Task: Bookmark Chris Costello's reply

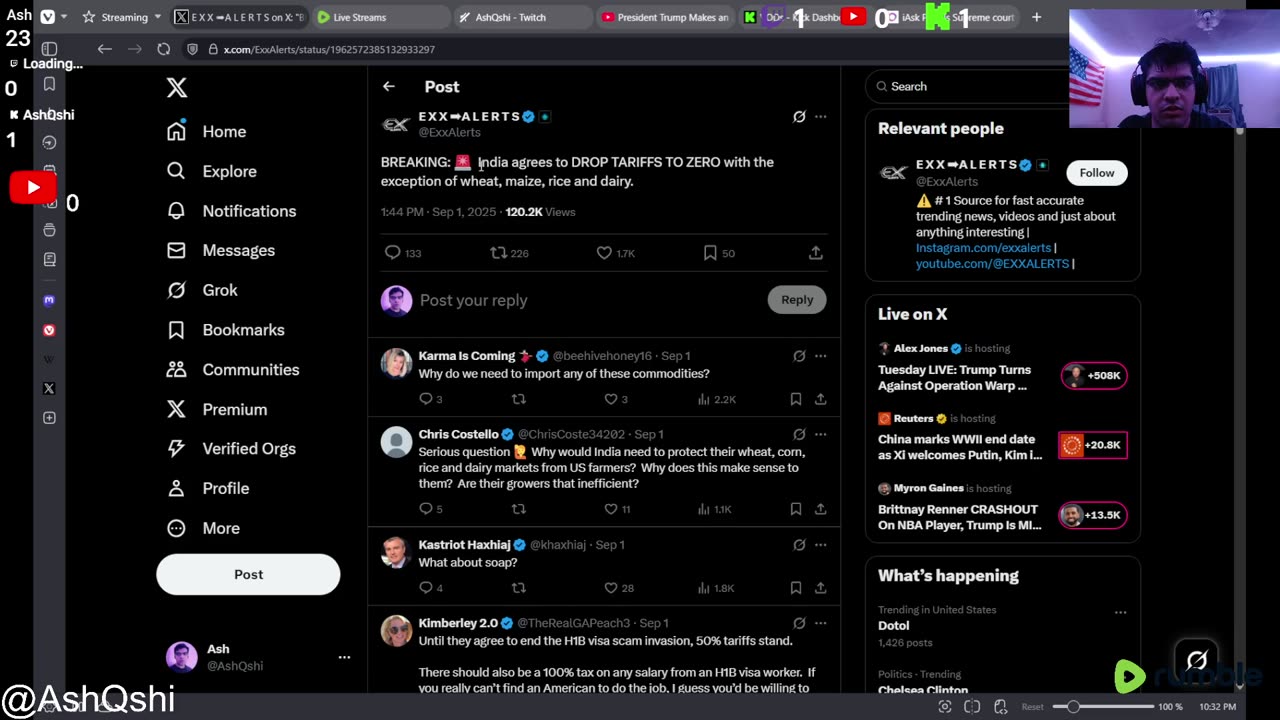Action: (x=796, y=509)
